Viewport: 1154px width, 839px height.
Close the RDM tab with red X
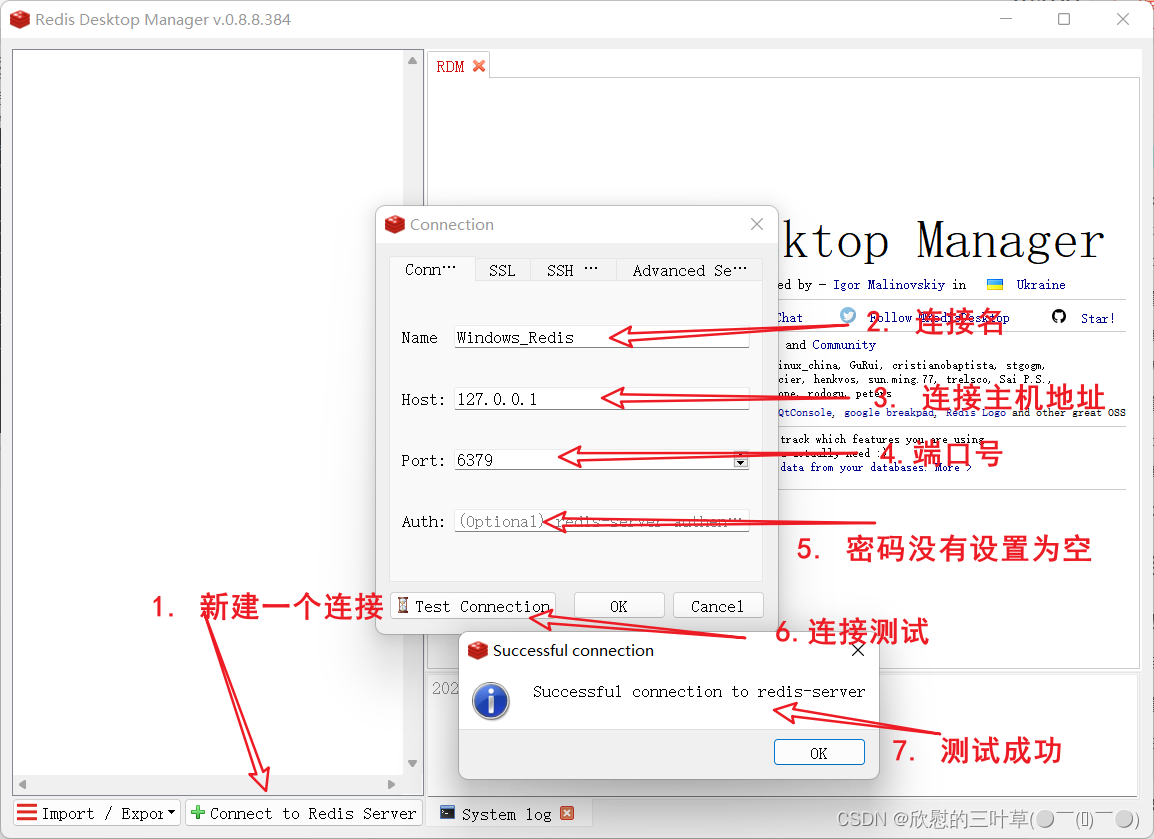point(479,66)
